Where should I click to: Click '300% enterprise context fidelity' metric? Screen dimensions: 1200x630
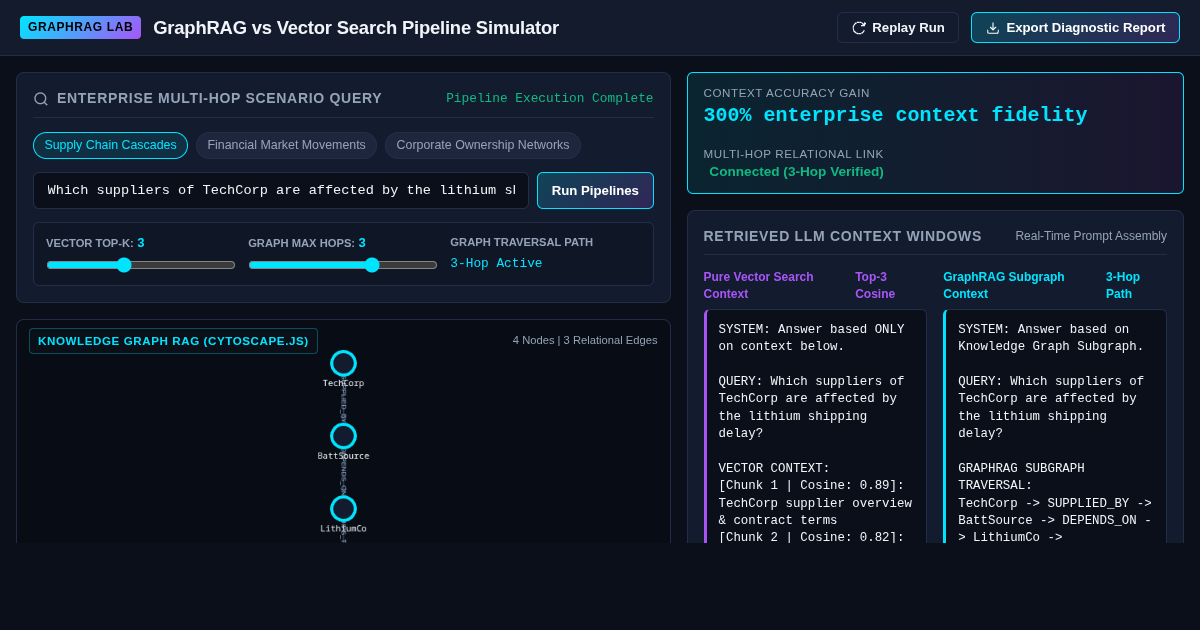(x=895, y=115)
